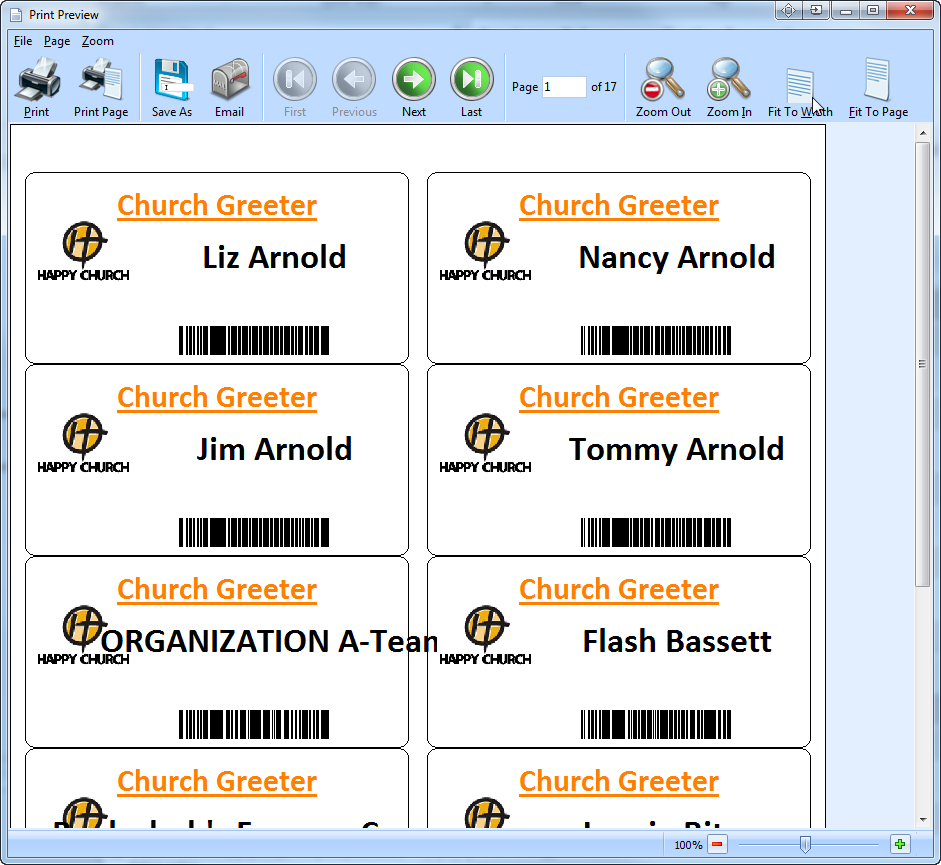Click the zoom slider handle at the bottom
The width and height of the screenshot is (941, 865).
click(x=805, y=845)
